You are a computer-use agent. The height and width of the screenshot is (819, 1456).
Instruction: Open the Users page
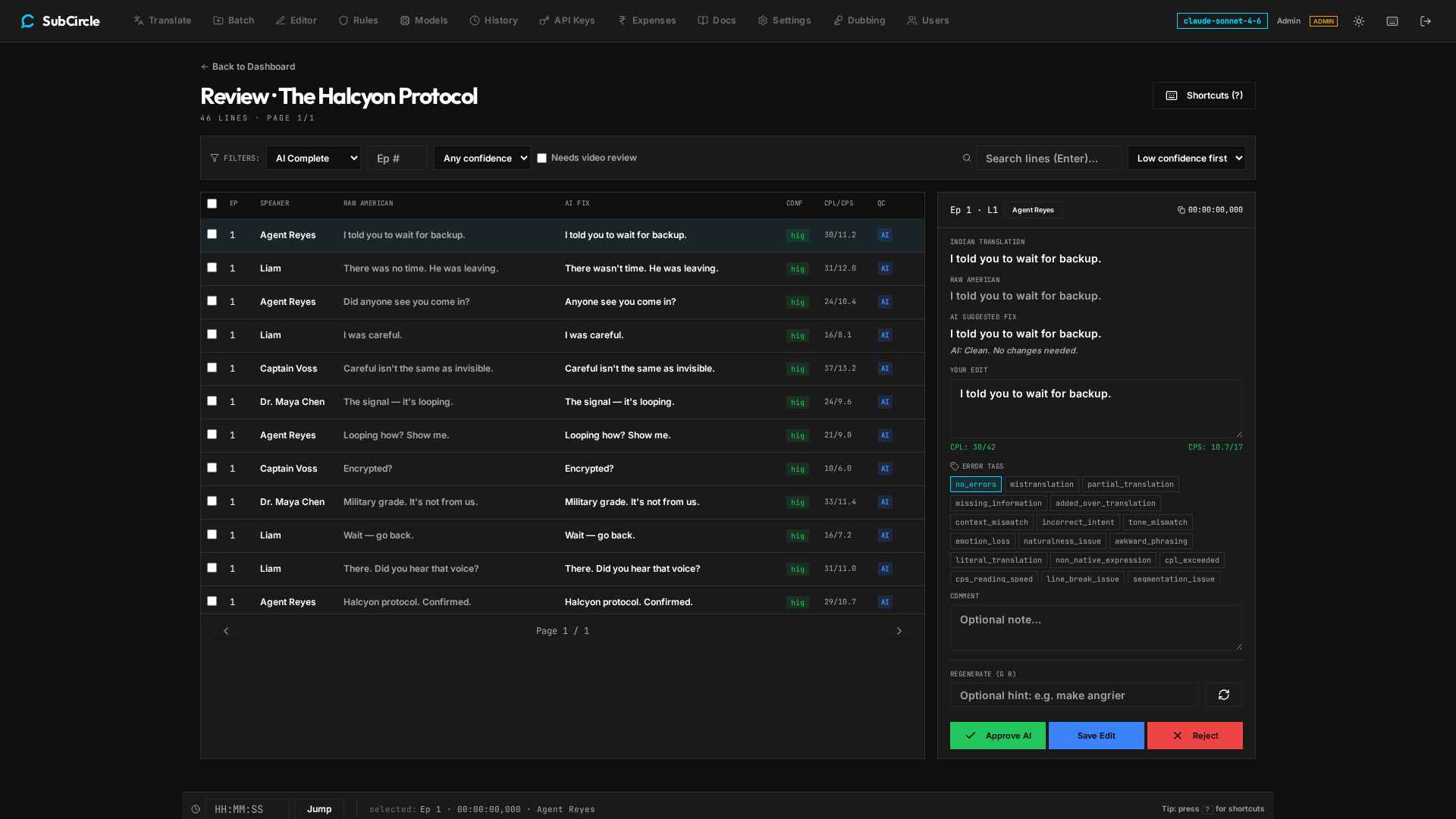pos(928,20)
